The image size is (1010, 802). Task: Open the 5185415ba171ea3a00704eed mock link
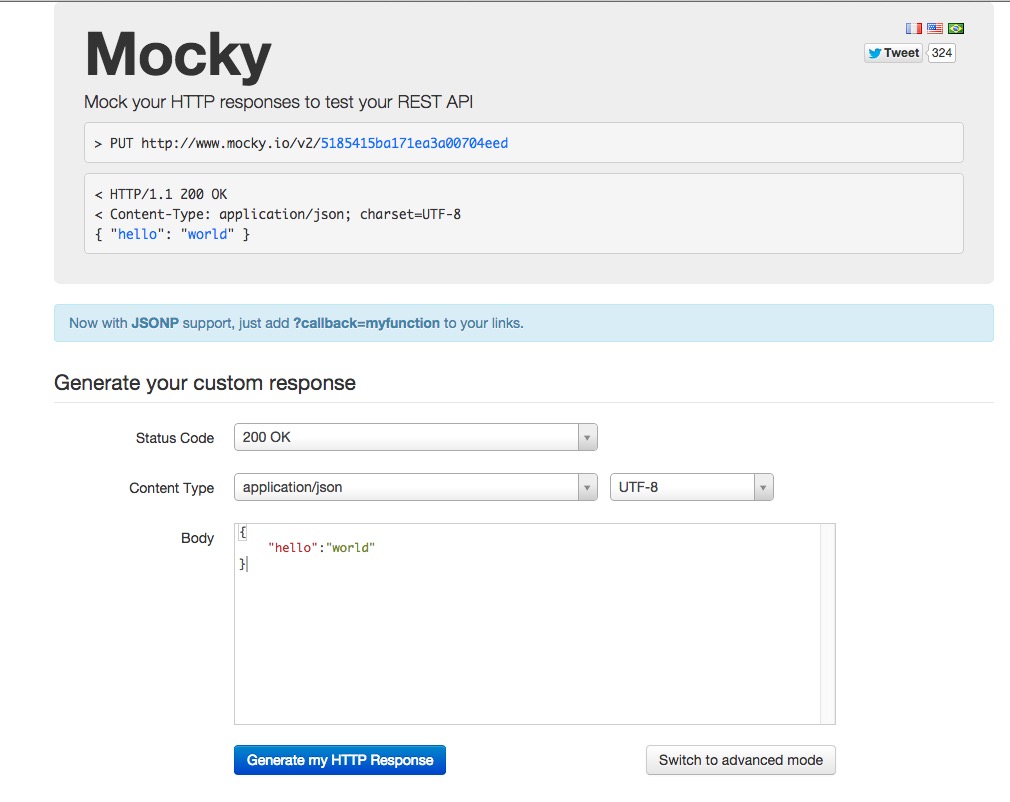(x=414, y=143)
